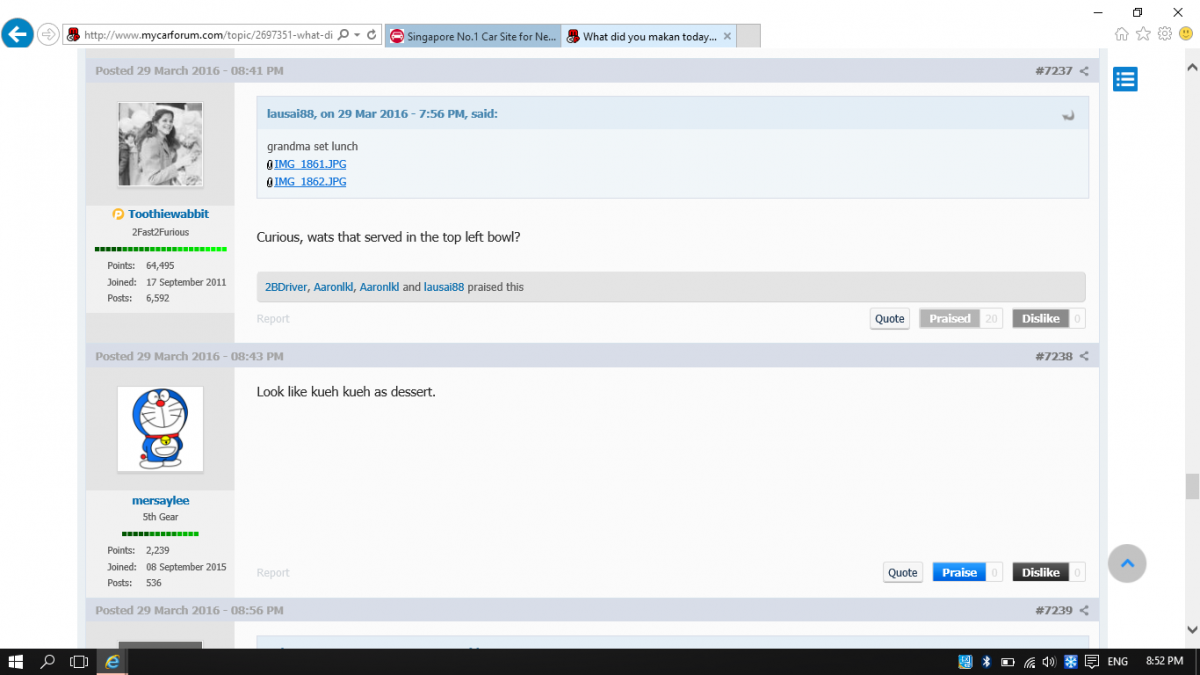The image size is (1200, 675).
Task: Open Toothiewabbit's profile avatar photo
Action: [160, 145]
